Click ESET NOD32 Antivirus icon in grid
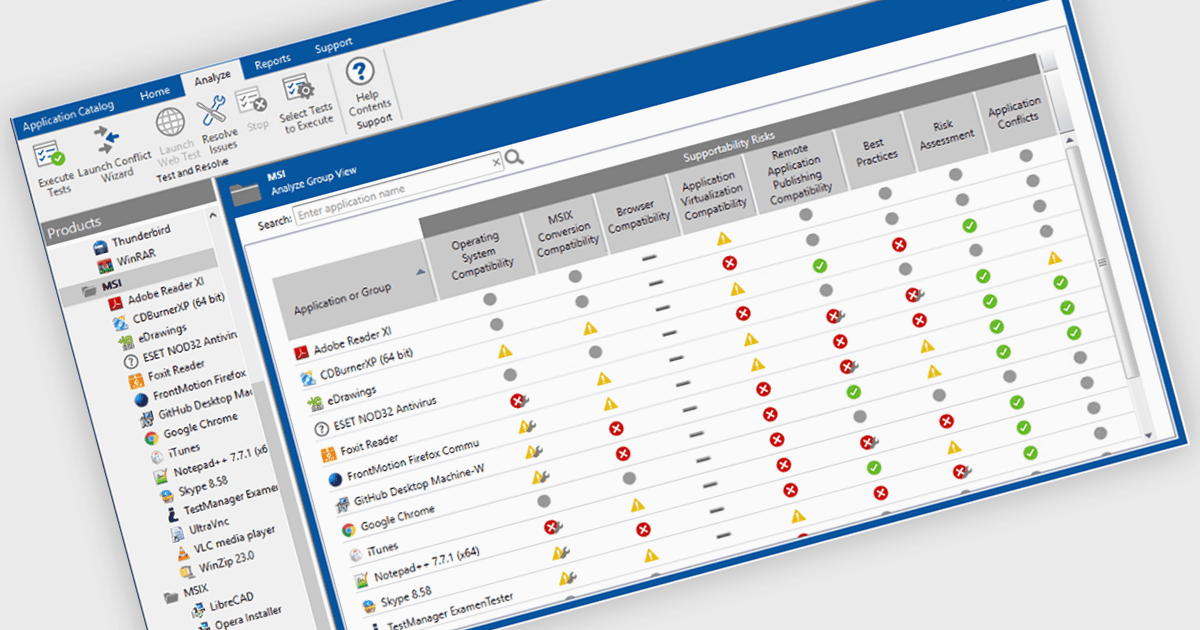Viewport: 1200px width, 630px height. click(x=321, y=428)
